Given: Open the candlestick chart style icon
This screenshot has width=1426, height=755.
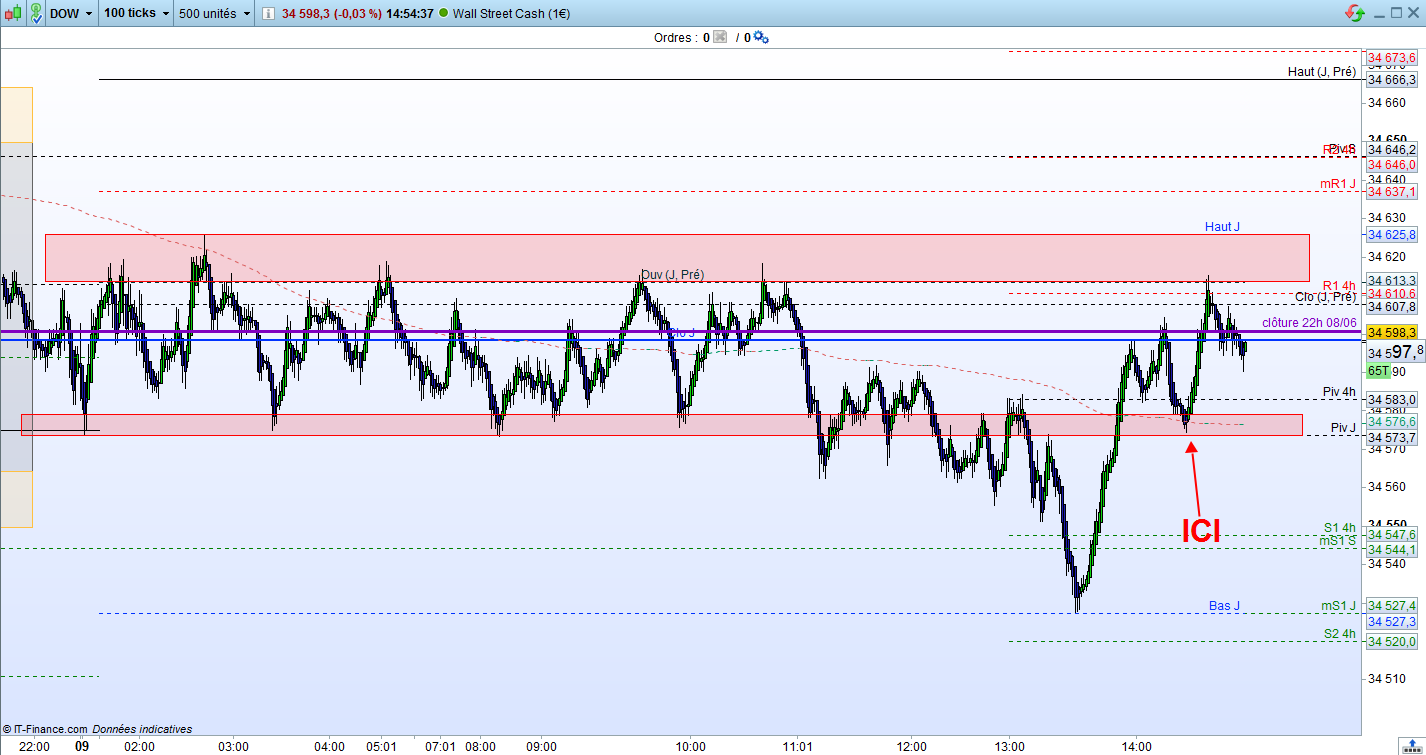Looking at the screenshot, I should (x=13, y=13).
